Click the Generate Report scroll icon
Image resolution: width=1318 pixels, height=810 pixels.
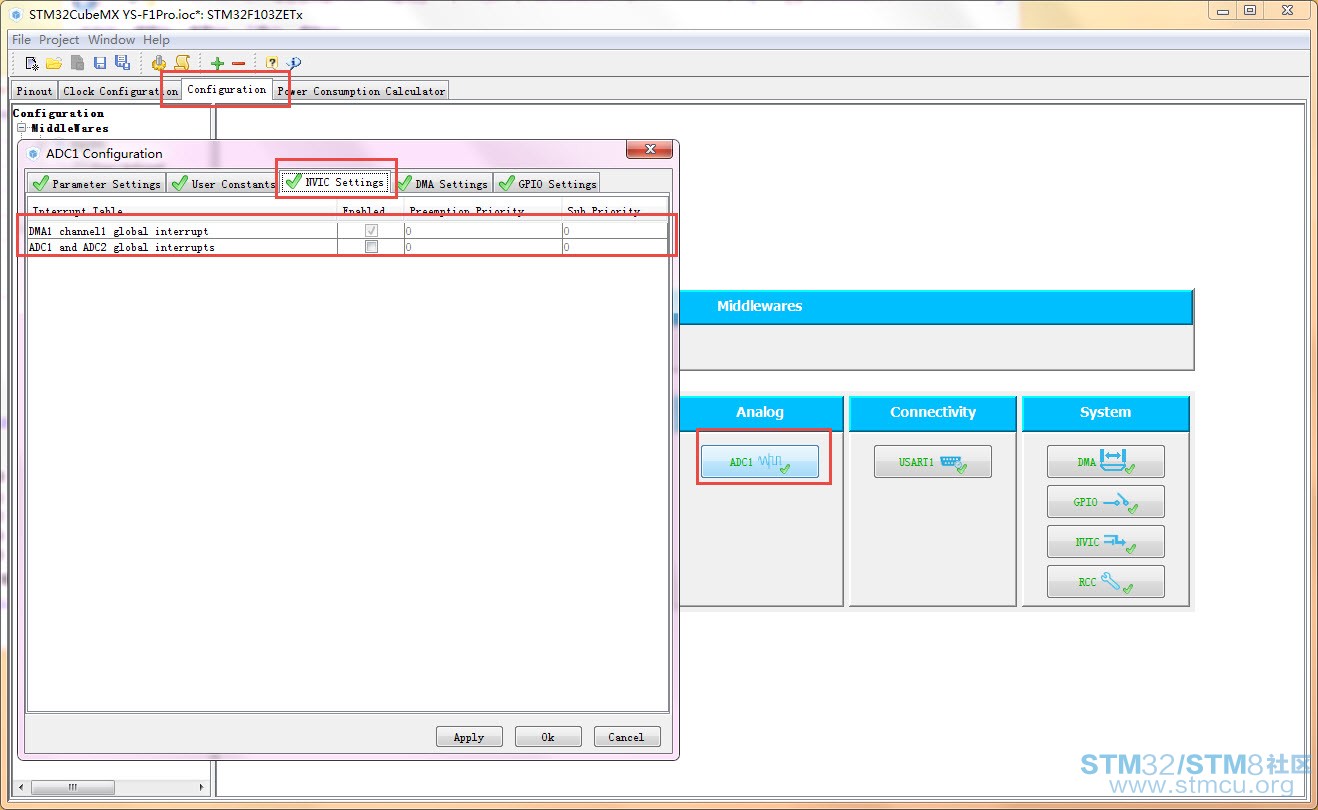point(182,63)
